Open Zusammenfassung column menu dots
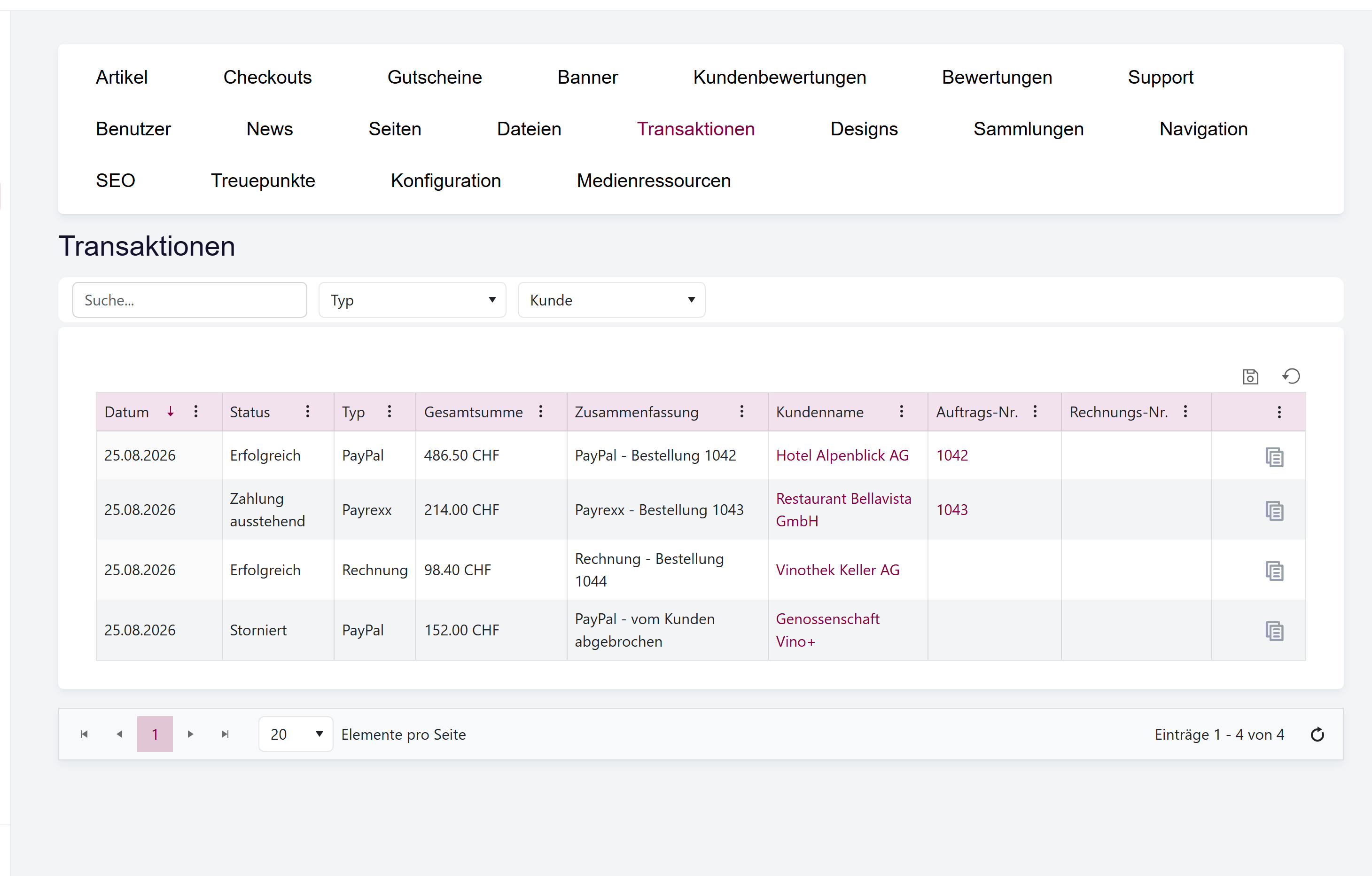 742,412
